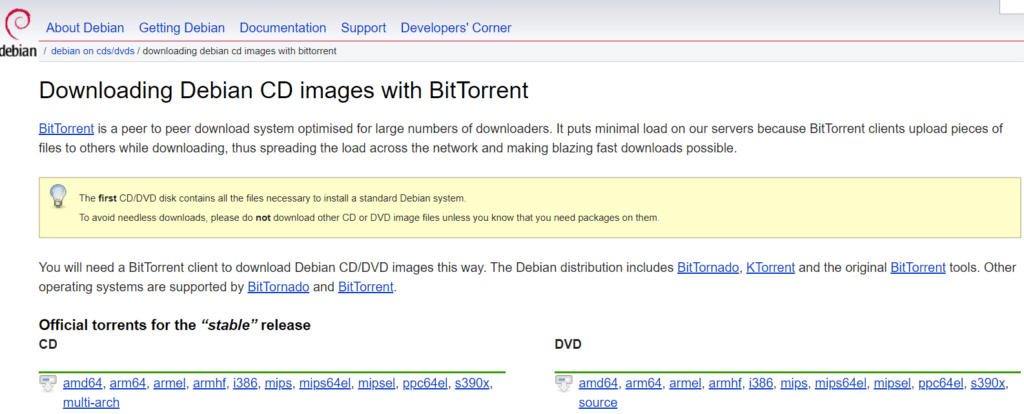Select armhf under DVD torrents

[725, 384]
